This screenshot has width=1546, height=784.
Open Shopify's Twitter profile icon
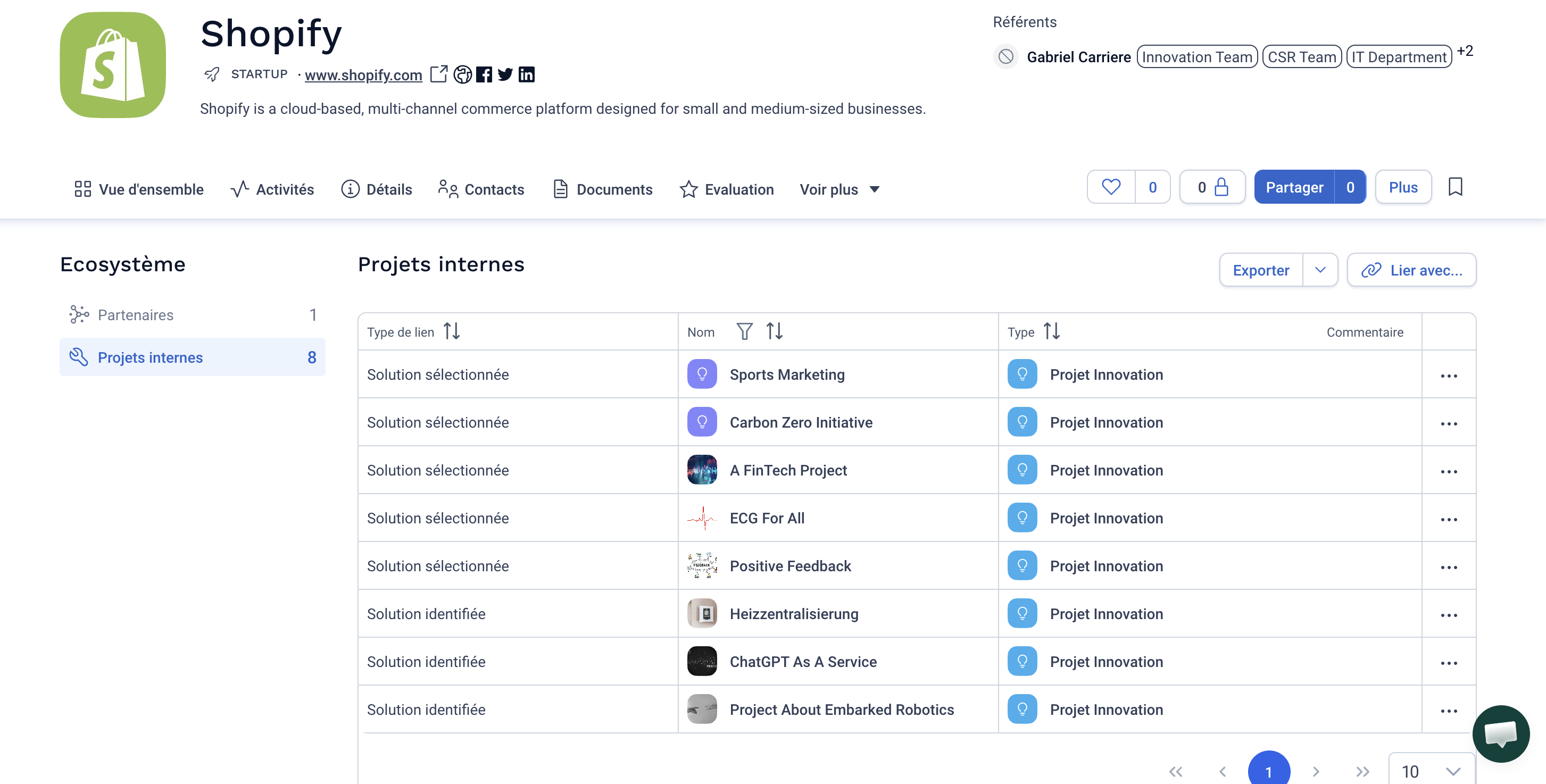pos(505,74)
